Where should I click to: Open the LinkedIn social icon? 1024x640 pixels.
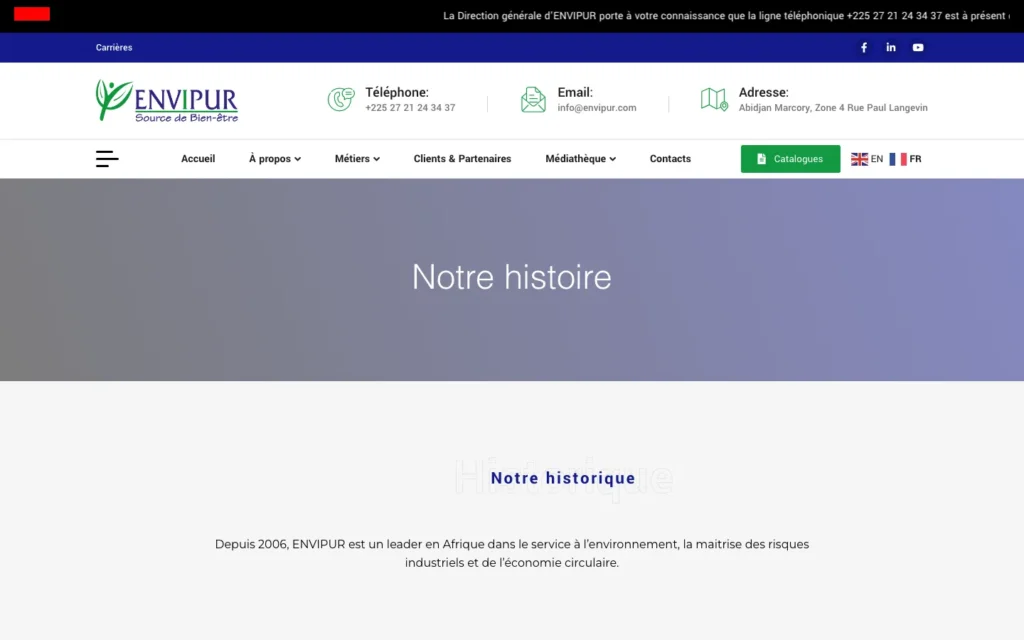click(891, 47)
